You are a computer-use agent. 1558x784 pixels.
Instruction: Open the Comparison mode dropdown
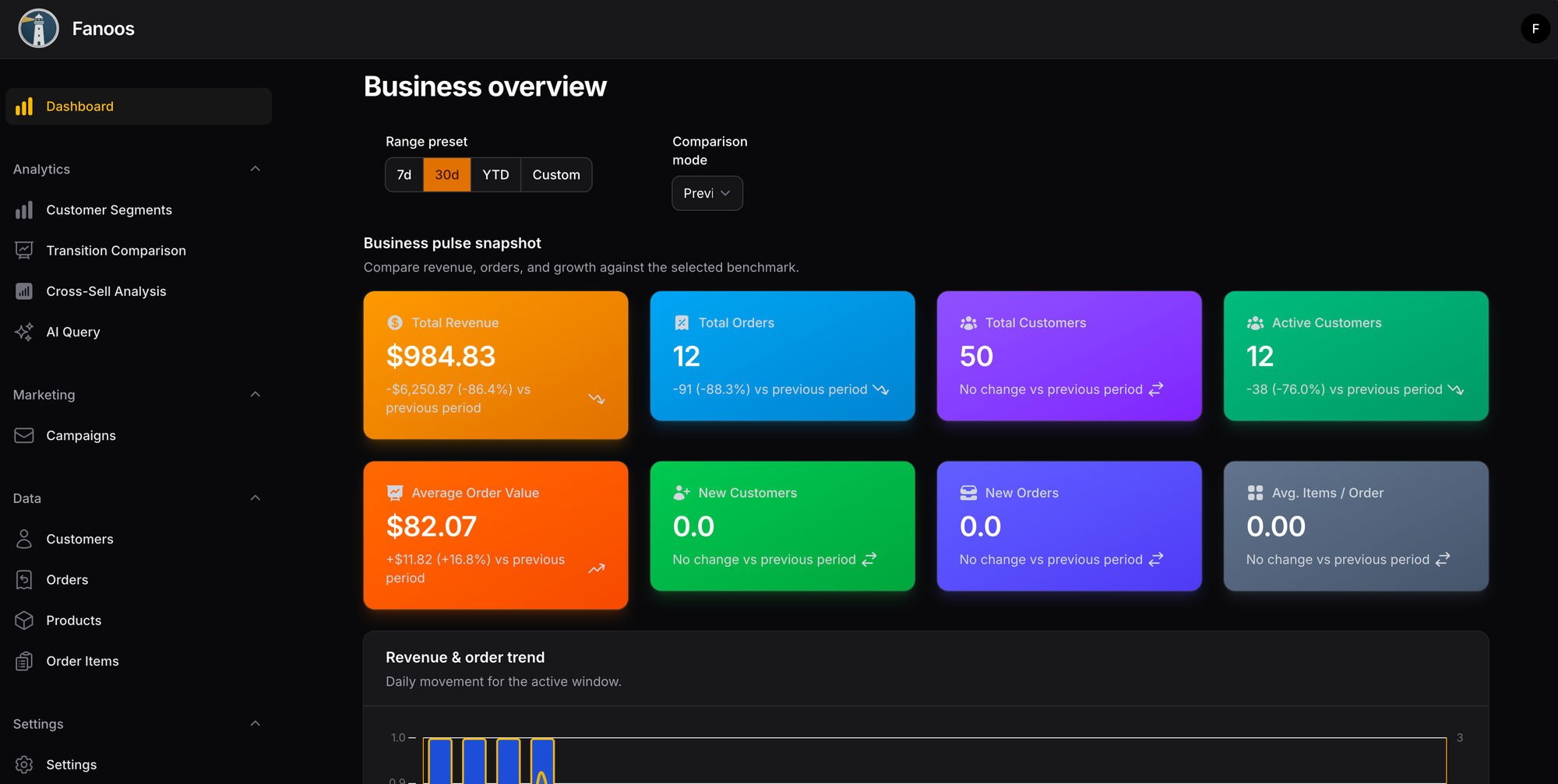point(707,193)
